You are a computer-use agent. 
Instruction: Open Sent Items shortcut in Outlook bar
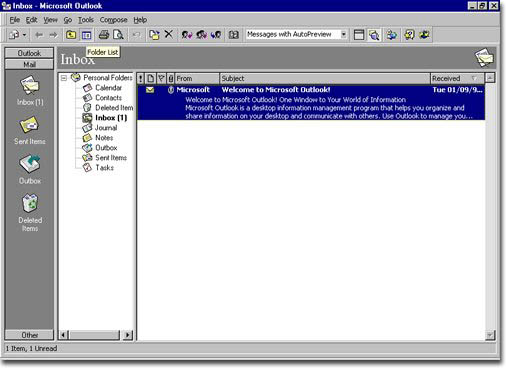point(30,130)
